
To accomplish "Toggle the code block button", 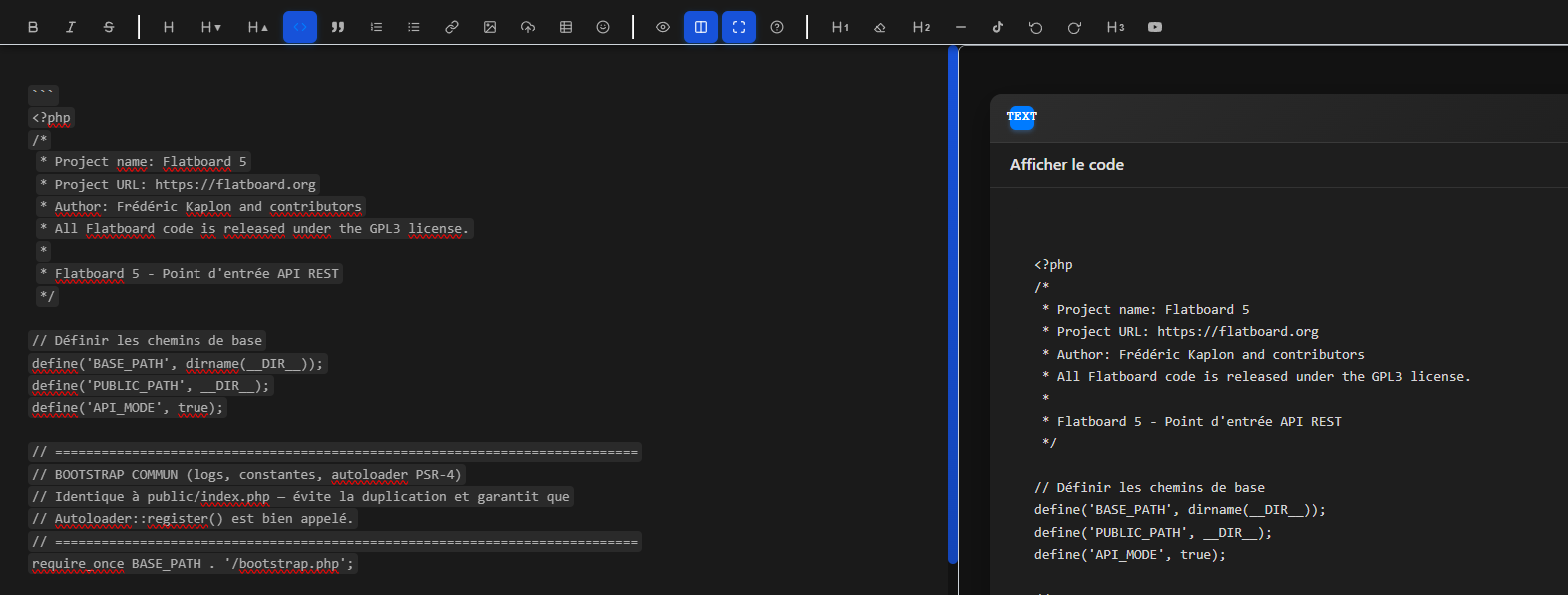I will (300, 27).
